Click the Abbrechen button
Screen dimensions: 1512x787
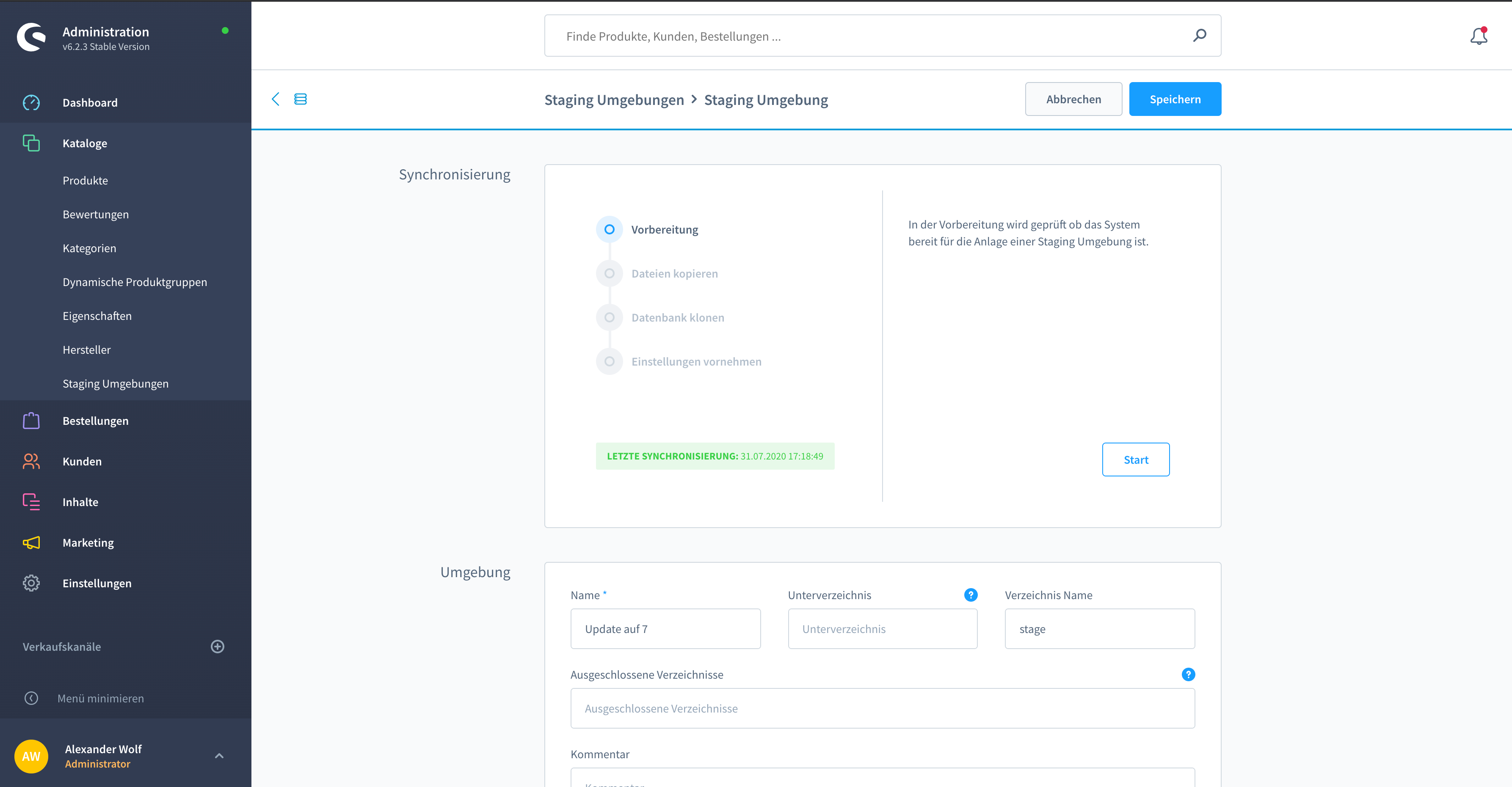(1073, 99)
